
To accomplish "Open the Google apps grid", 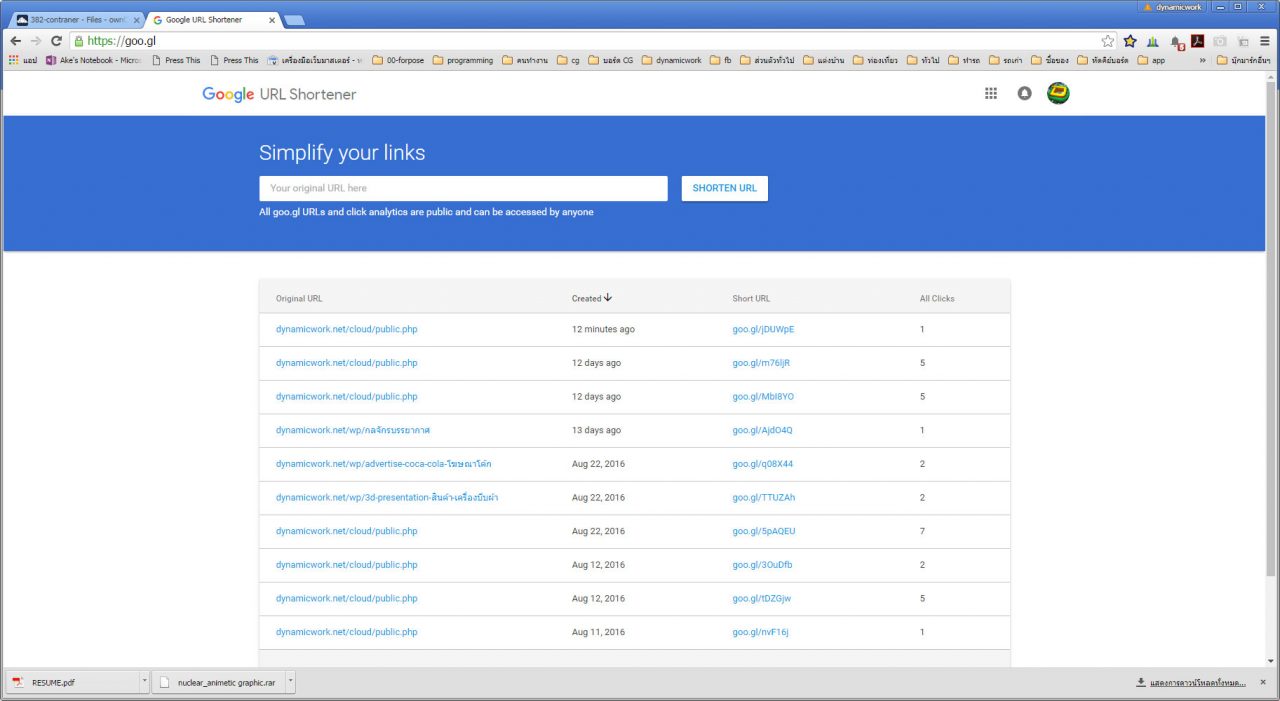I will pos(991,93).
